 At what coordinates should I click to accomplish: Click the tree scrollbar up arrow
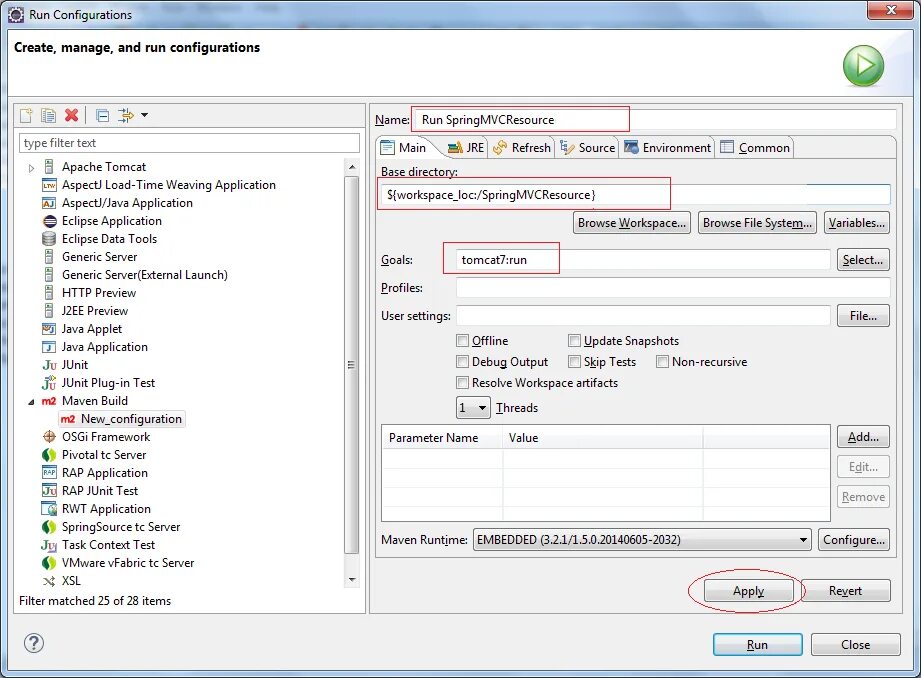tap(352, 167)
